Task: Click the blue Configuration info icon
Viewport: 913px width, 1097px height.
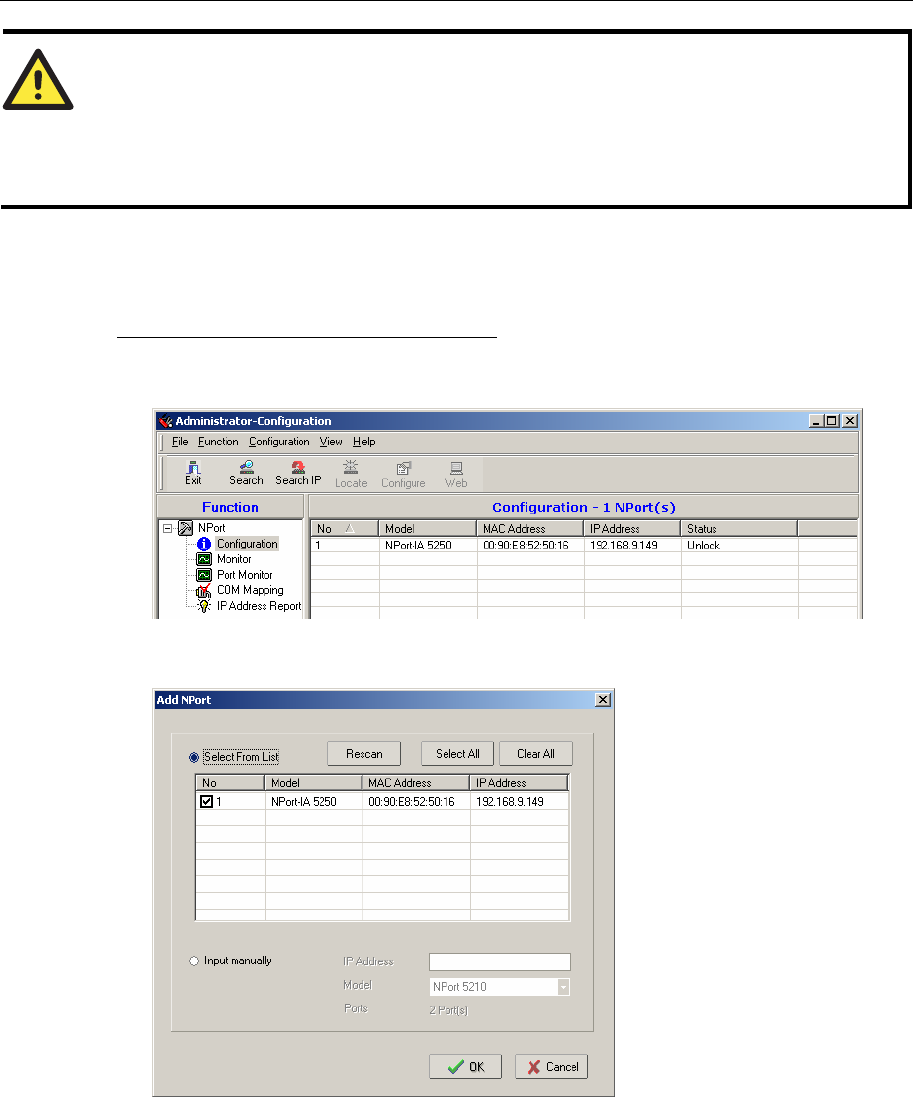Action: click(x=204, y=544)
